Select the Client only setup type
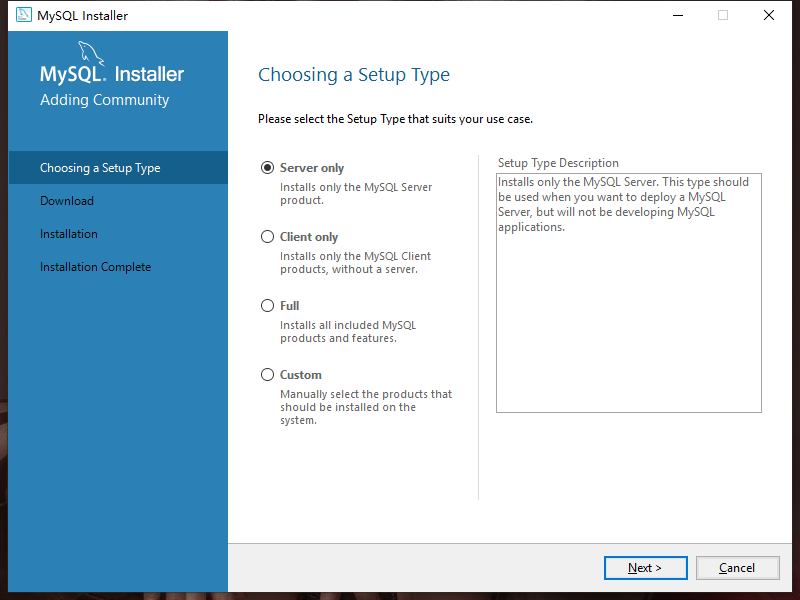Viewport: 800px width, 600px height. point(267,237)
